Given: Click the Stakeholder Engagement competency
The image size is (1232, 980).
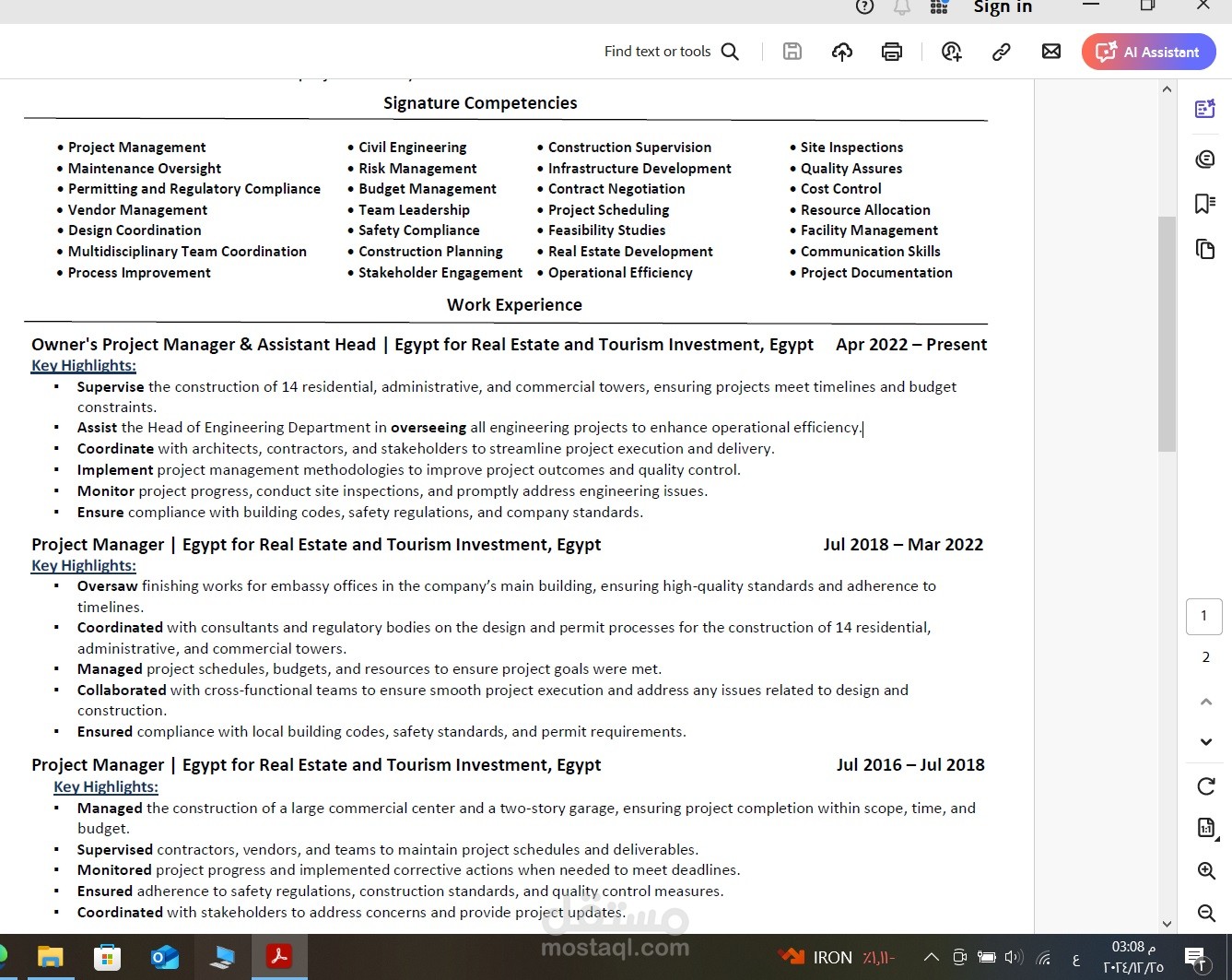Looking at the screenshot, I should (x=440, y=273).
